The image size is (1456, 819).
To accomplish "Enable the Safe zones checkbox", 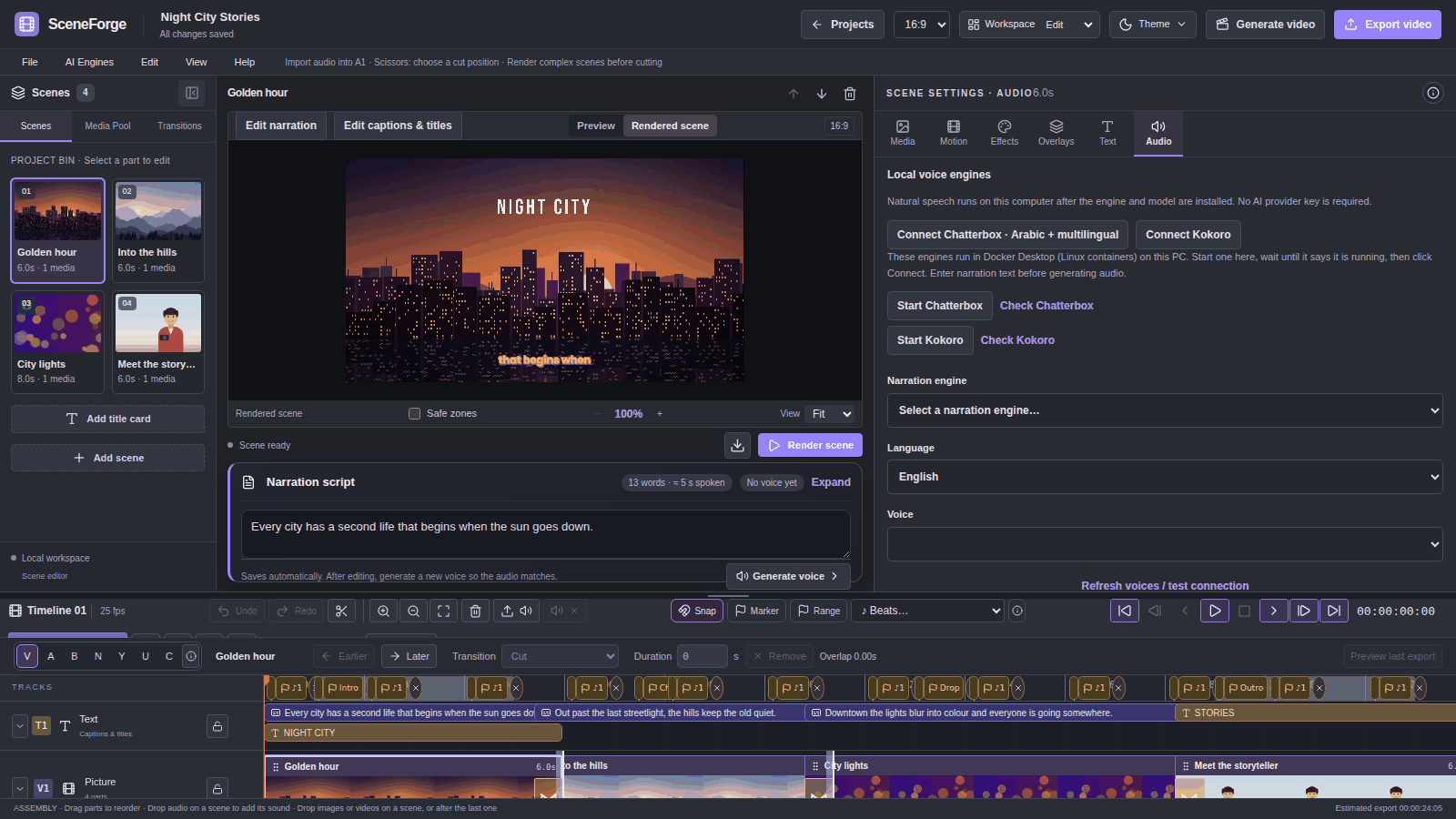I will pos(415,413).
